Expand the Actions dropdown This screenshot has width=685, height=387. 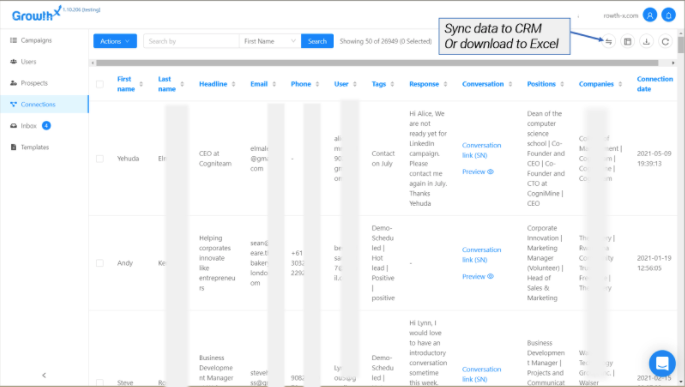click(x=115, y=41)
